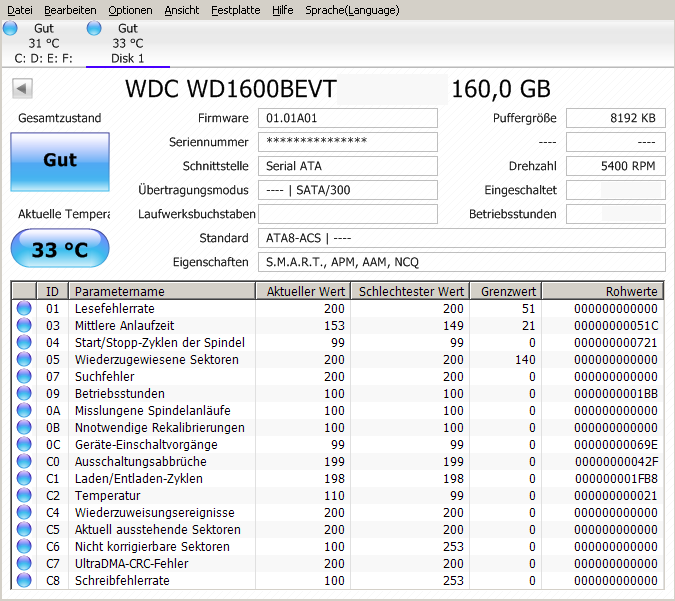675x601 pixels.
Task: Click the Aktueller Wert column header
Action: [x=303, y=291]
